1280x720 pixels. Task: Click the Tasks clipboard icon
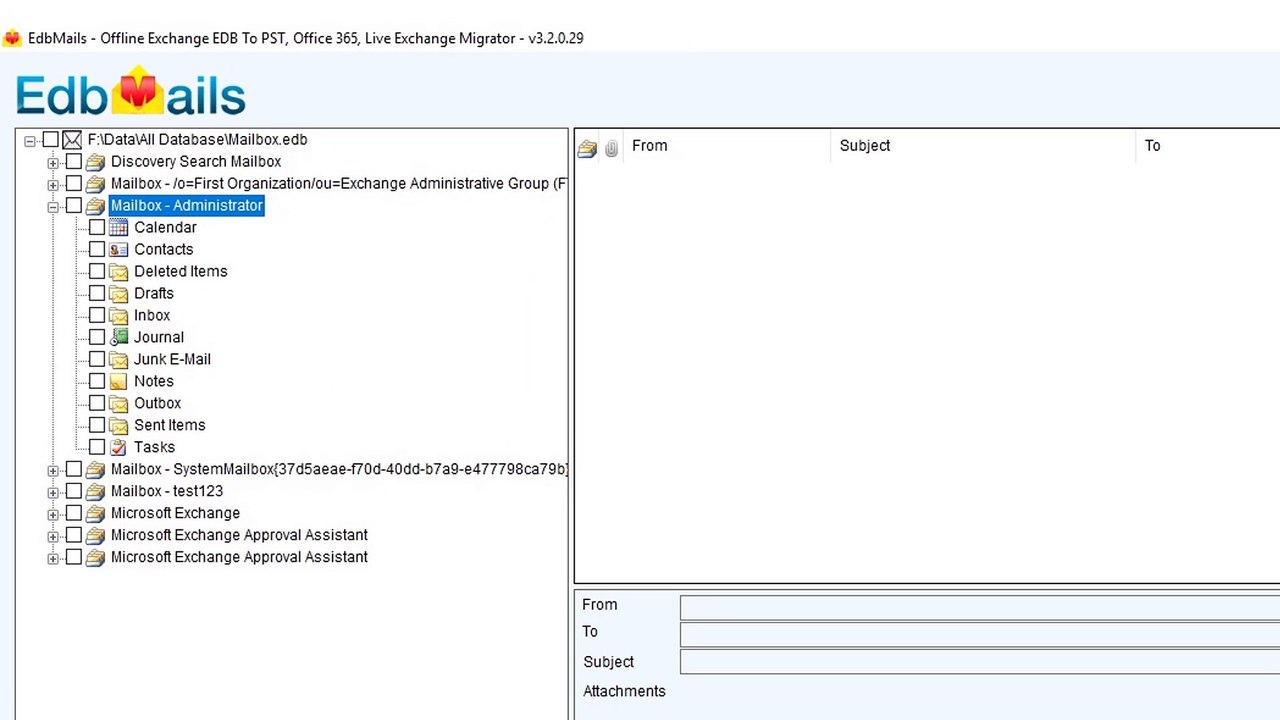118,447
